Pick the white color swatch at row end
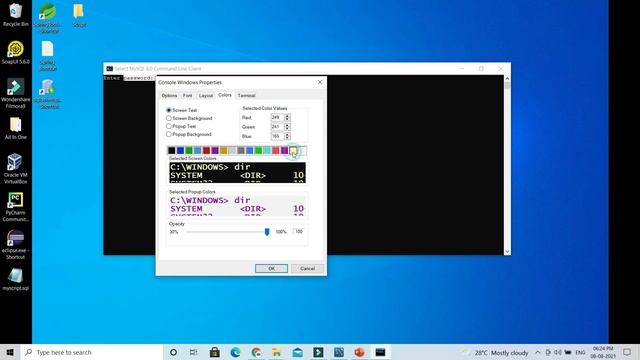The image size is (640, 360). click(302, 151)
